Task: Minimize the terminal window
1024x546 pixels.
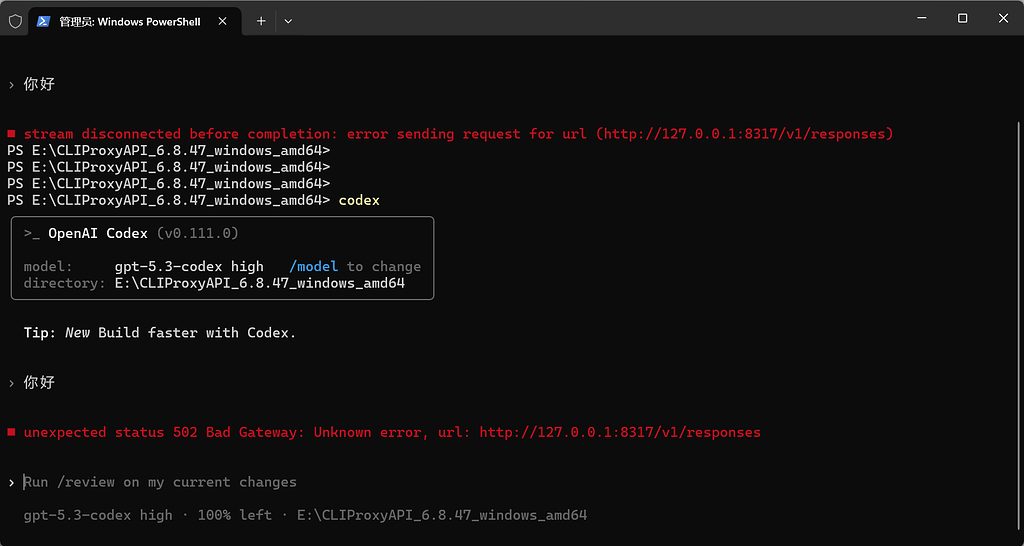Action: point(921,18)
